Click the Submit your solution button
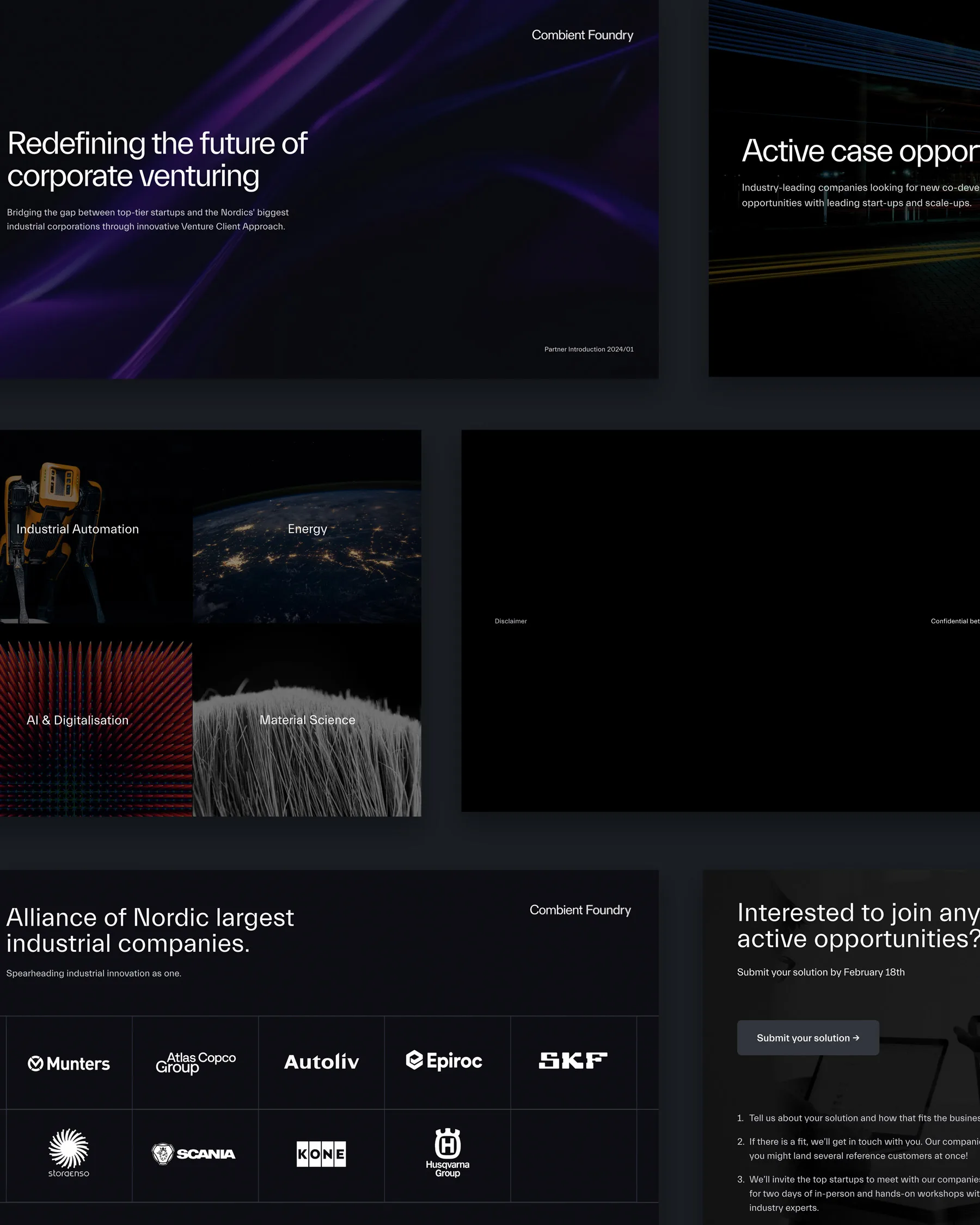 pyautogui.click(x=808, y=1038)
